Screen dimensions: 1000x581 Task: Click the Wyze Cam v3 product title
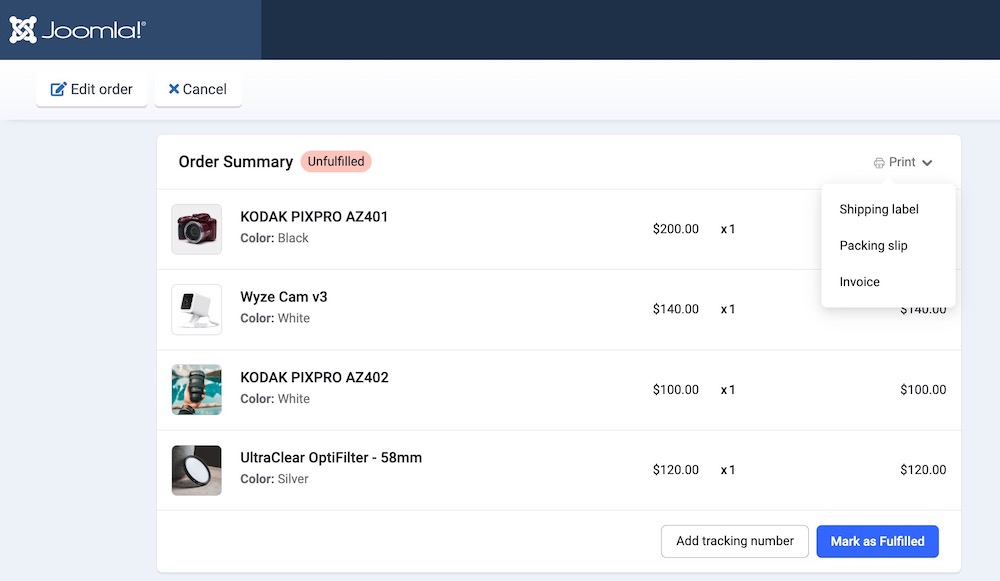pos(284,297)
